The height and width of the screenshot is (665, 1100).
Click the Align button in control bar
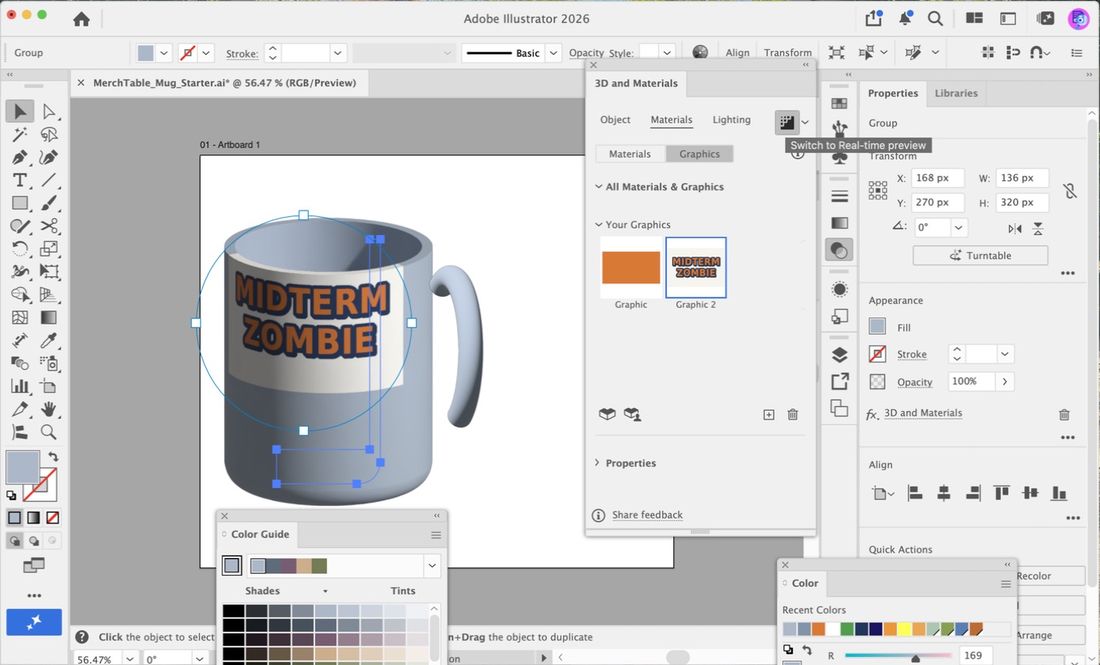click(x=737, y=53)
